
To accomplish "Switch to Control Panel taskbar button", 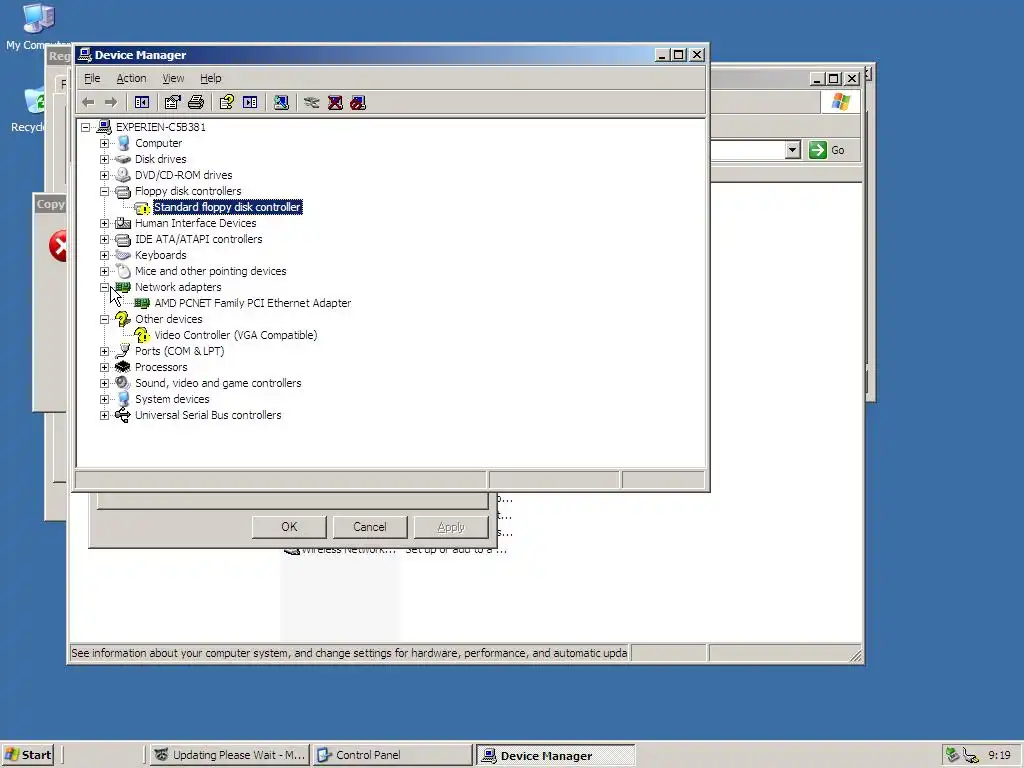I will (x=392, y=756).
